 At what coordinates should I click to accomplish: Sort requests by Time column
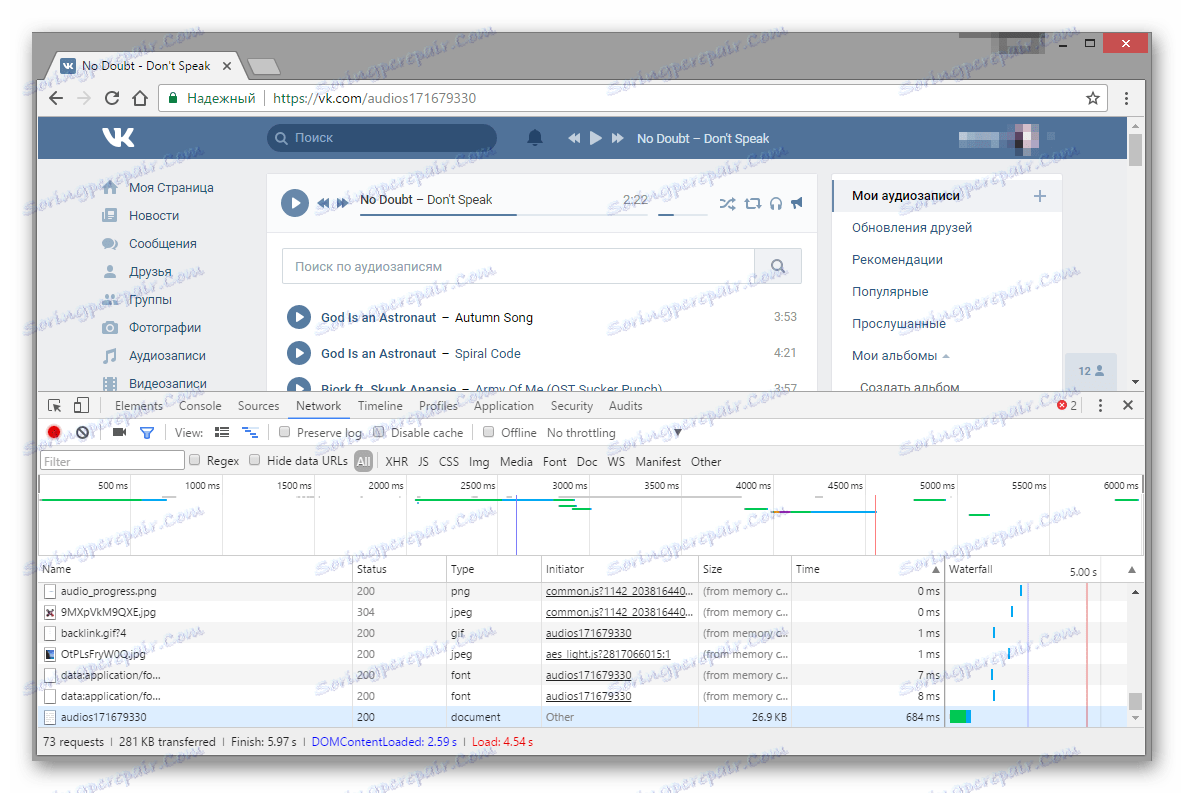[866, 569]
